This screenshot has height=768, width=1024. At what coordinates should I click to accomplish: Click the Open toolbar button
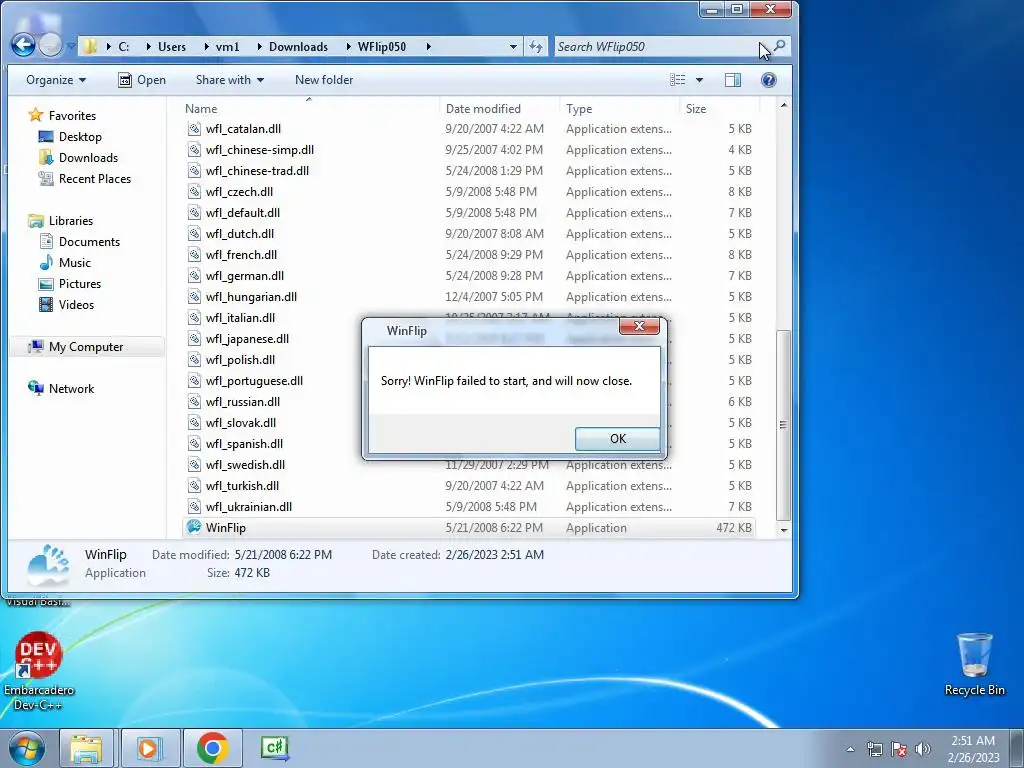coord(142,80)
